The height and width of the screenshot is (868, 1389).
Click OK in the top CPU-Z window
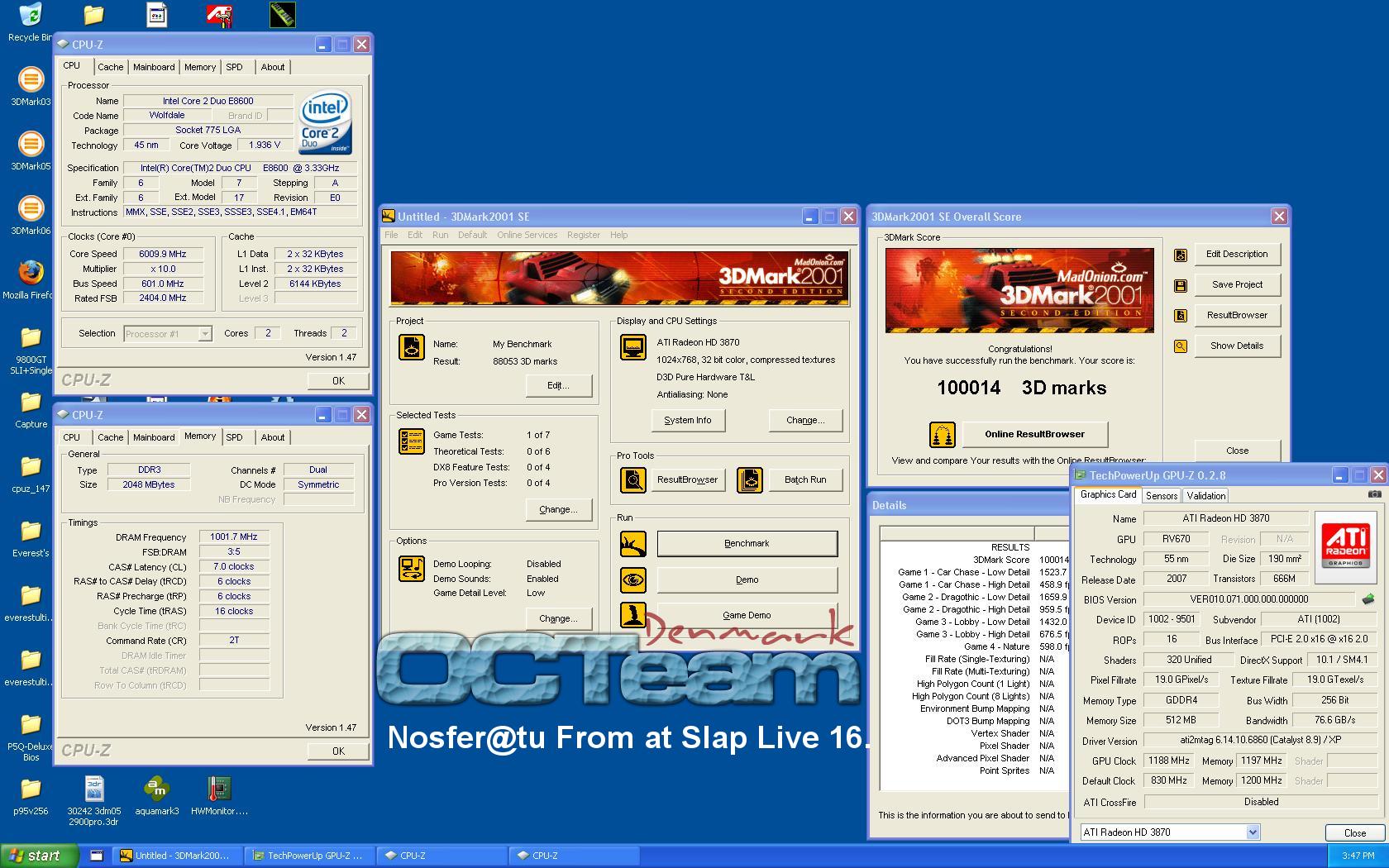tap(338, 380)
